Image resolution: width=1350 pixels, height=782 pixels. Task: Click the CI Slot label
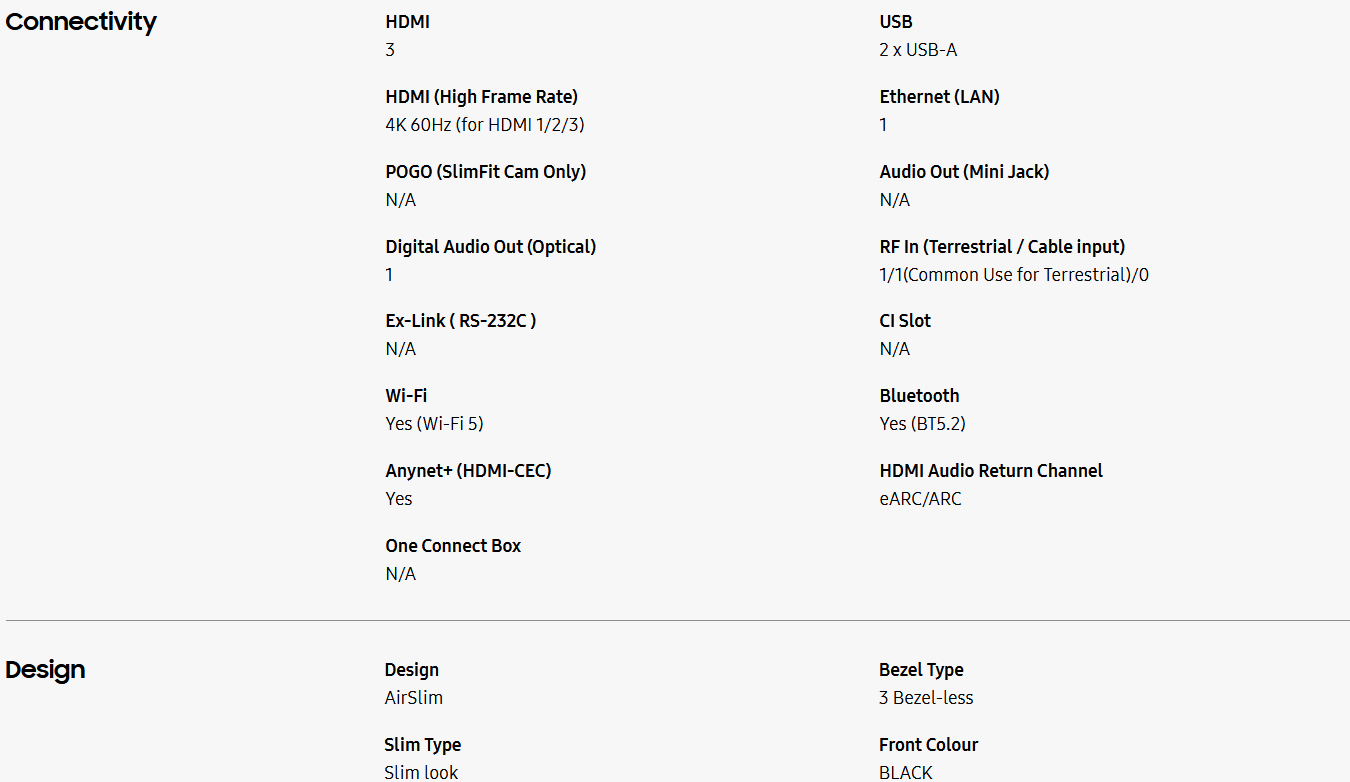coord(905,321)
